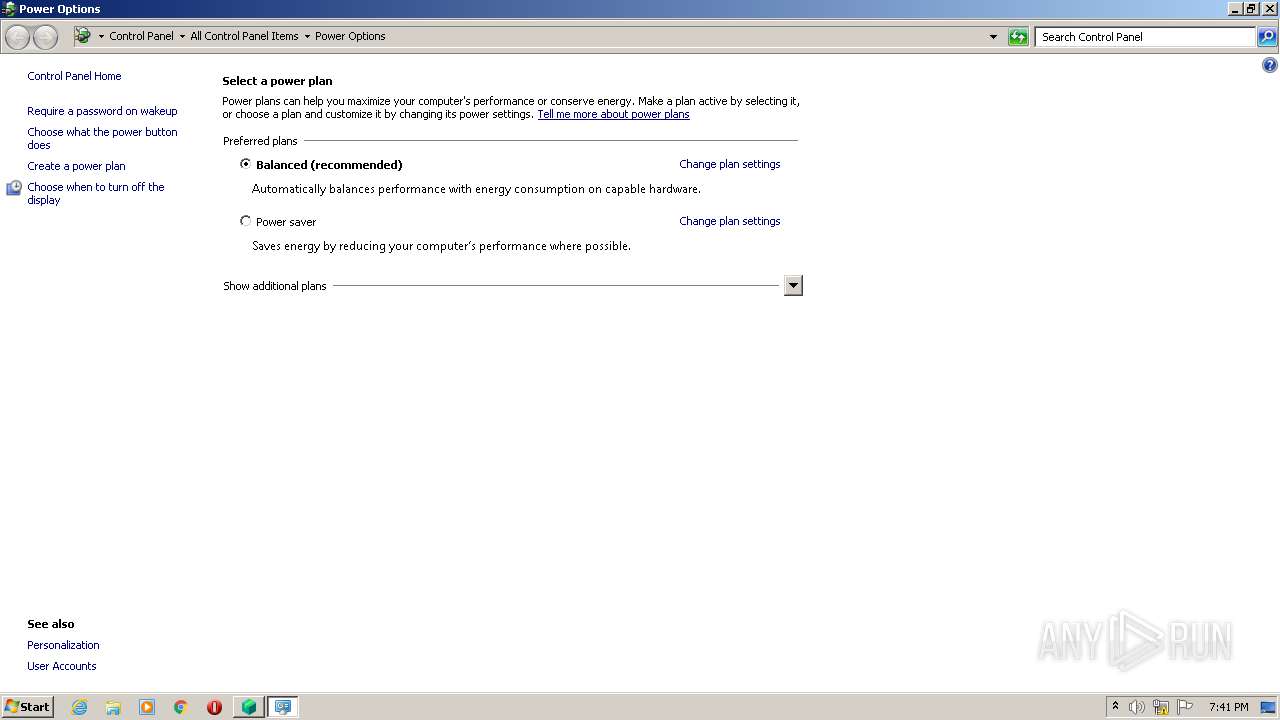
Task: Open the volume speaker tray icon
Action: point(1137,707)
